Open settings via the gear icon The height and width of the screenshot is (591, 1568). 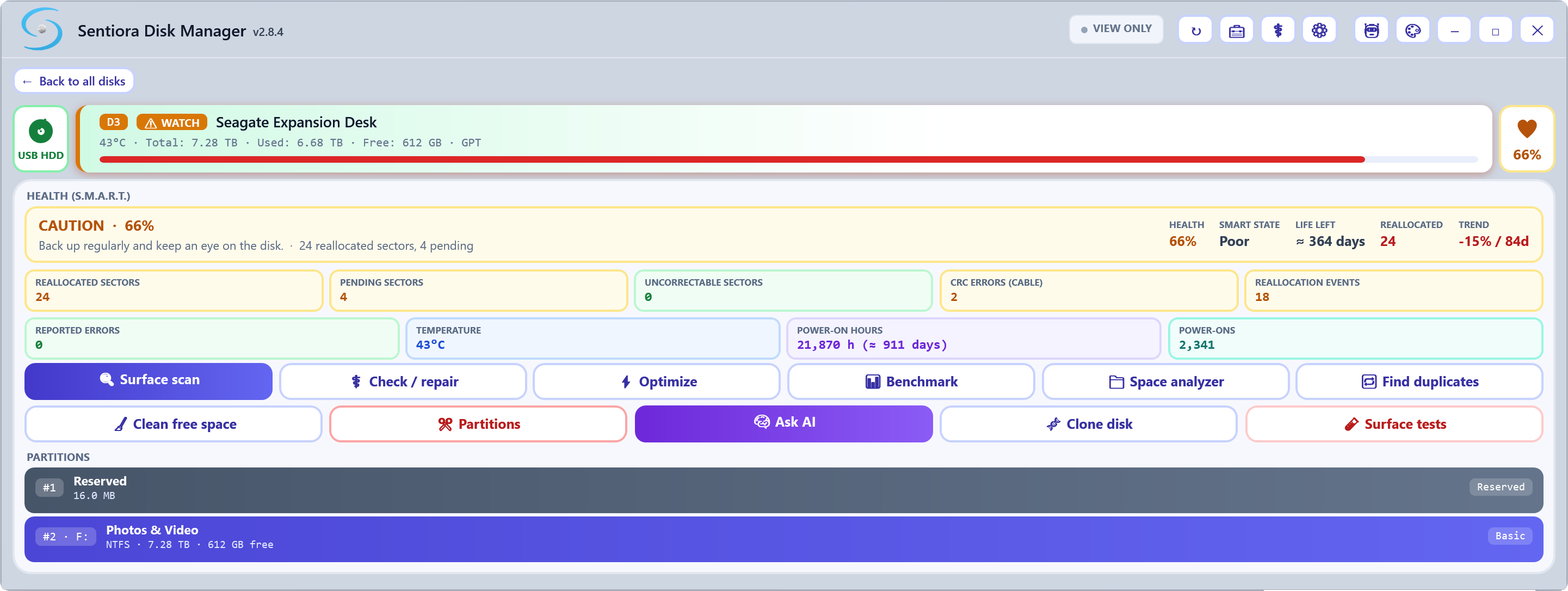1319,30
